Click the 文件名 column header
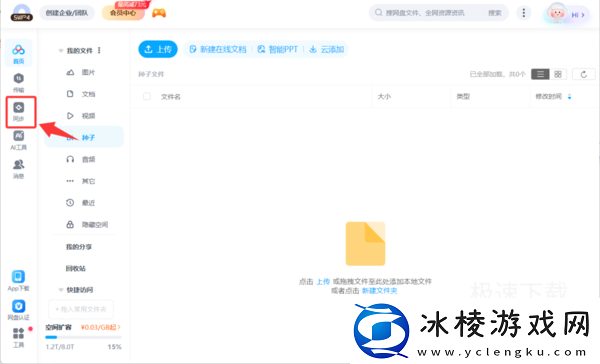Viewport: 600px width, 364px height. click(171, 97)
